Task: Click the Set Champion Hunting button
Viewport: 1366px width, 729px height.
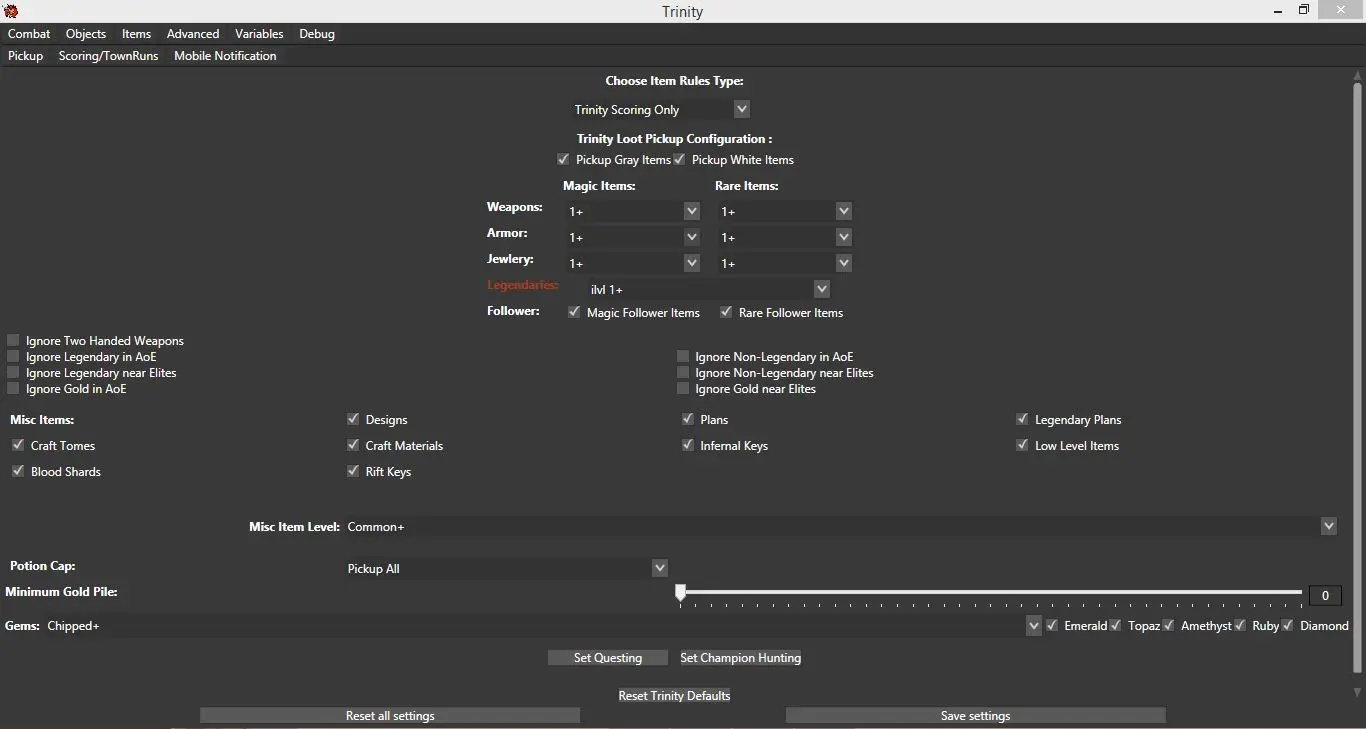Action: click(x=741, y=658)
